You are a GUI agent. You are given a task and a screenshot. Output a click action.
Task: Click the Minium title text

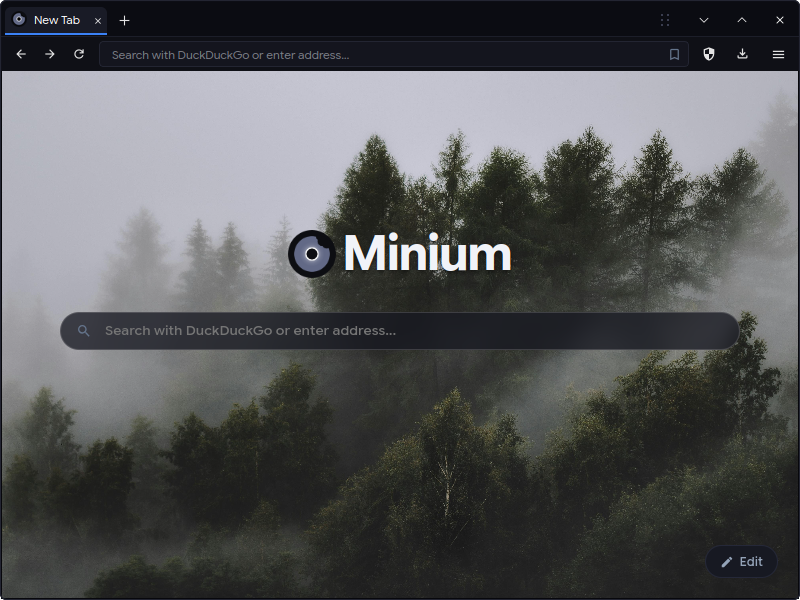point(428,253)
